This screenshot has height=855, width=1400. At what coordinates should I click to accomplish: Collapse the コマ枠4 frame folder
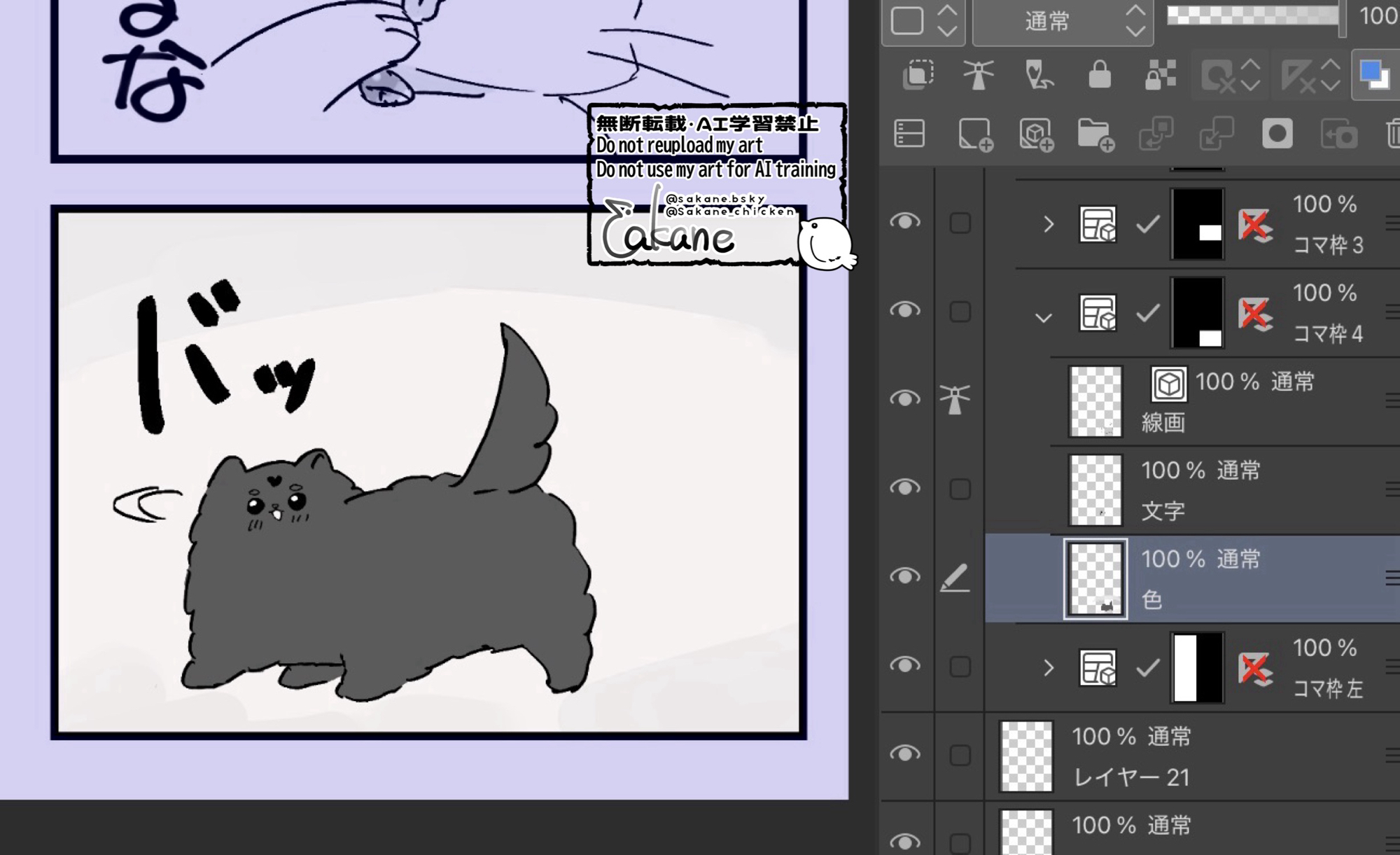(1044, 318)
